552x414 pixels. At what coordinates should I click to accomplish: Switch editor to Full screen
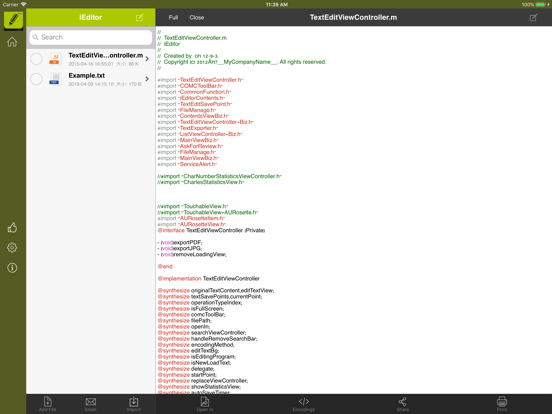pyautogui.click(x=173, y=18)
